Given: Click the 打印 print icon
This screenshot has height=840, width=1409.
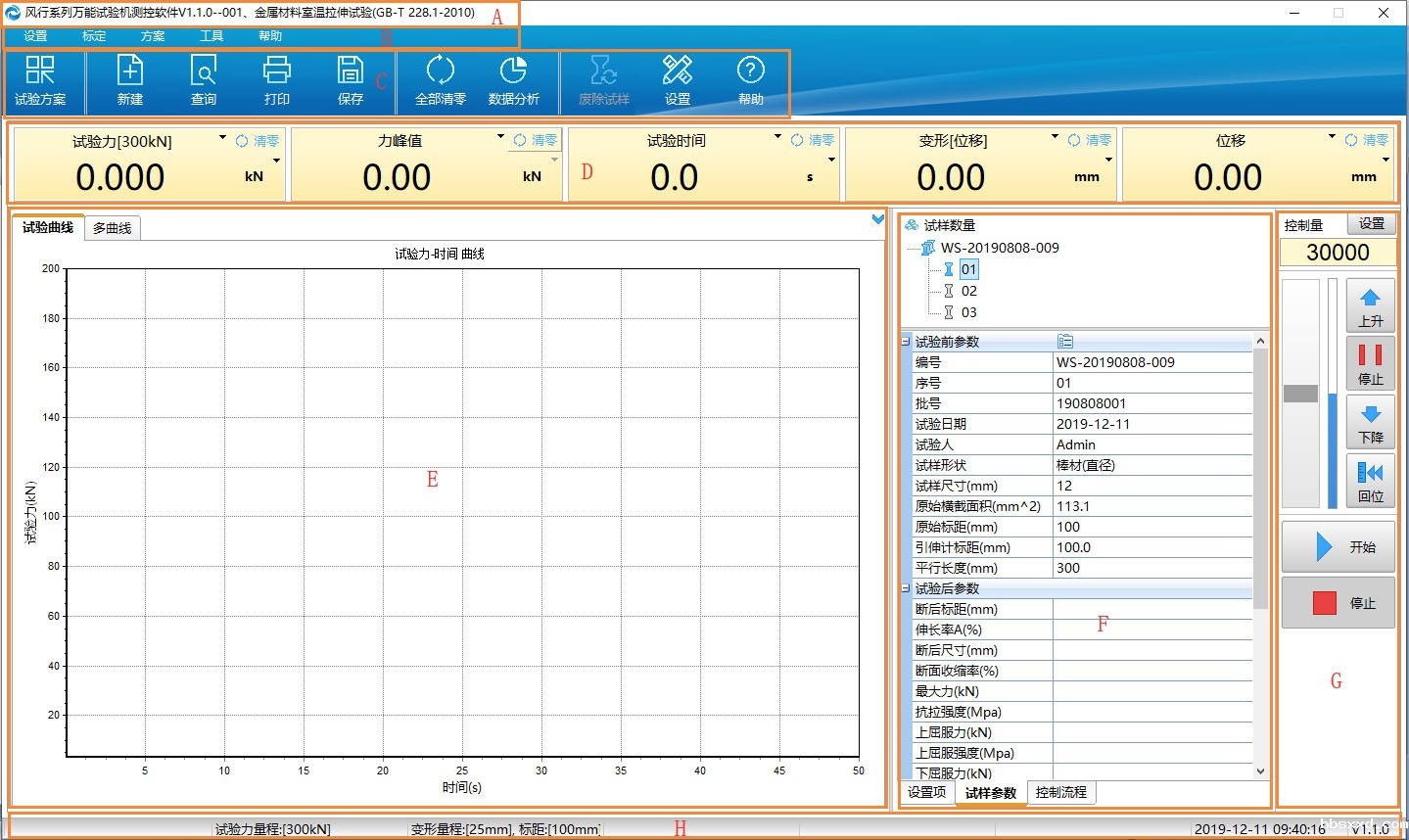Looking at the screenshot, I should click(277, 80).
